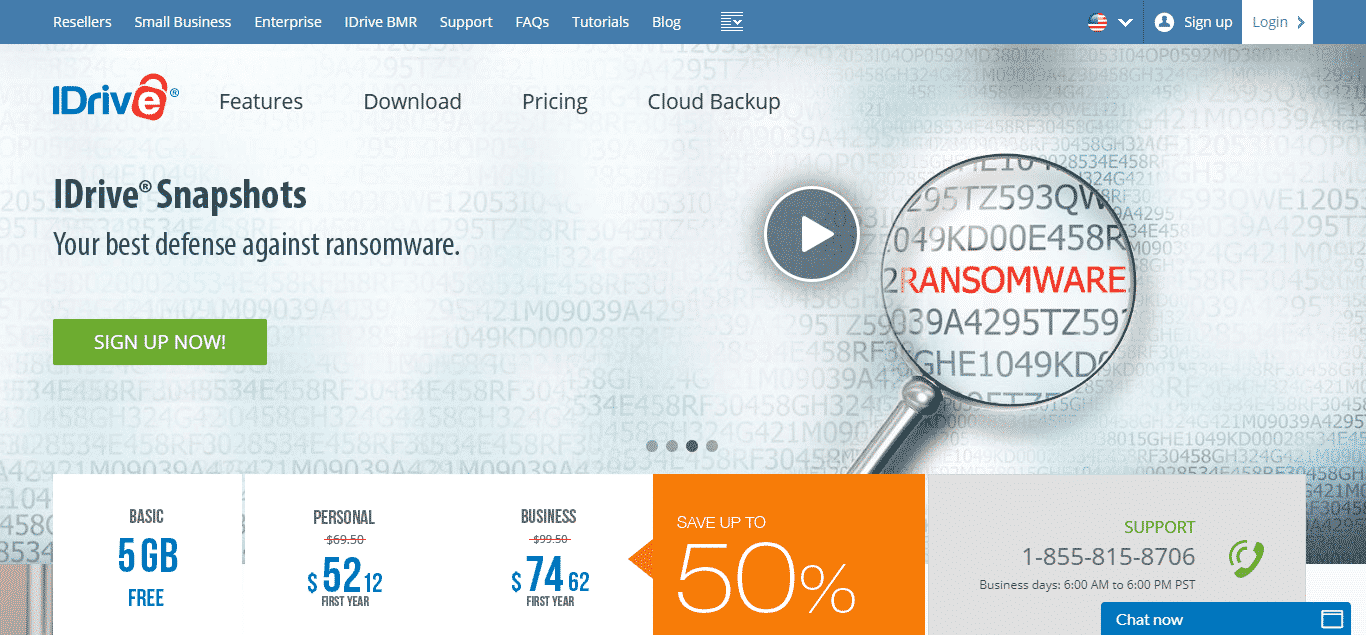Click the Chat now label
1366x635 pixels.
pyautogui.click(x=1149, y=619)
